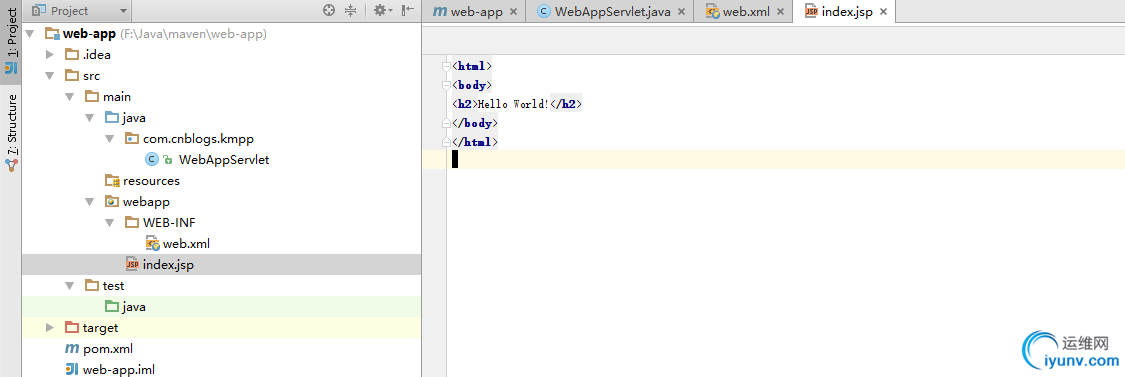Click the Collapse All icon in Project panel

coord(350,10)
